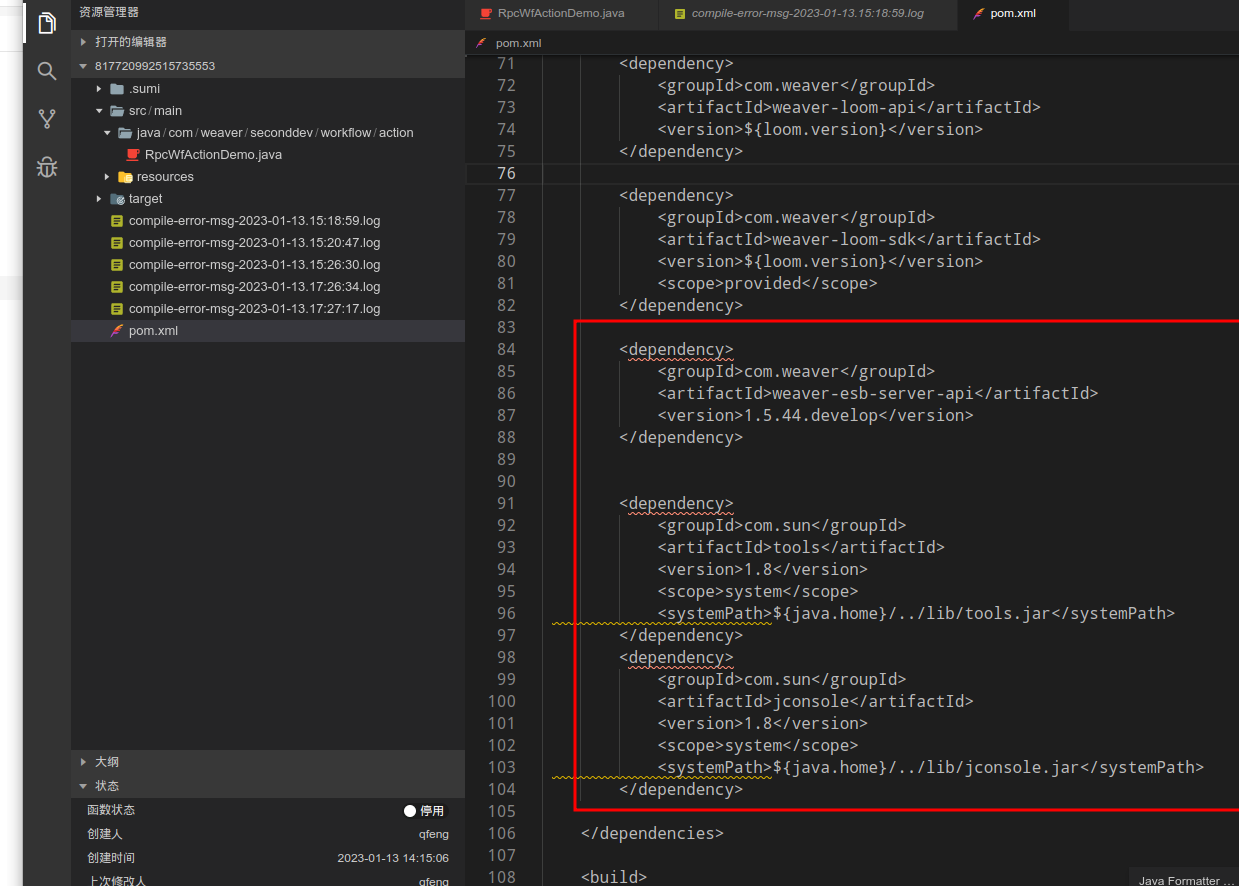This screenshot has width=1239, height=886.
Task: Click log file icon of compile-error-msg-2023-01-13.17:26:34.log
Action: 117,287
